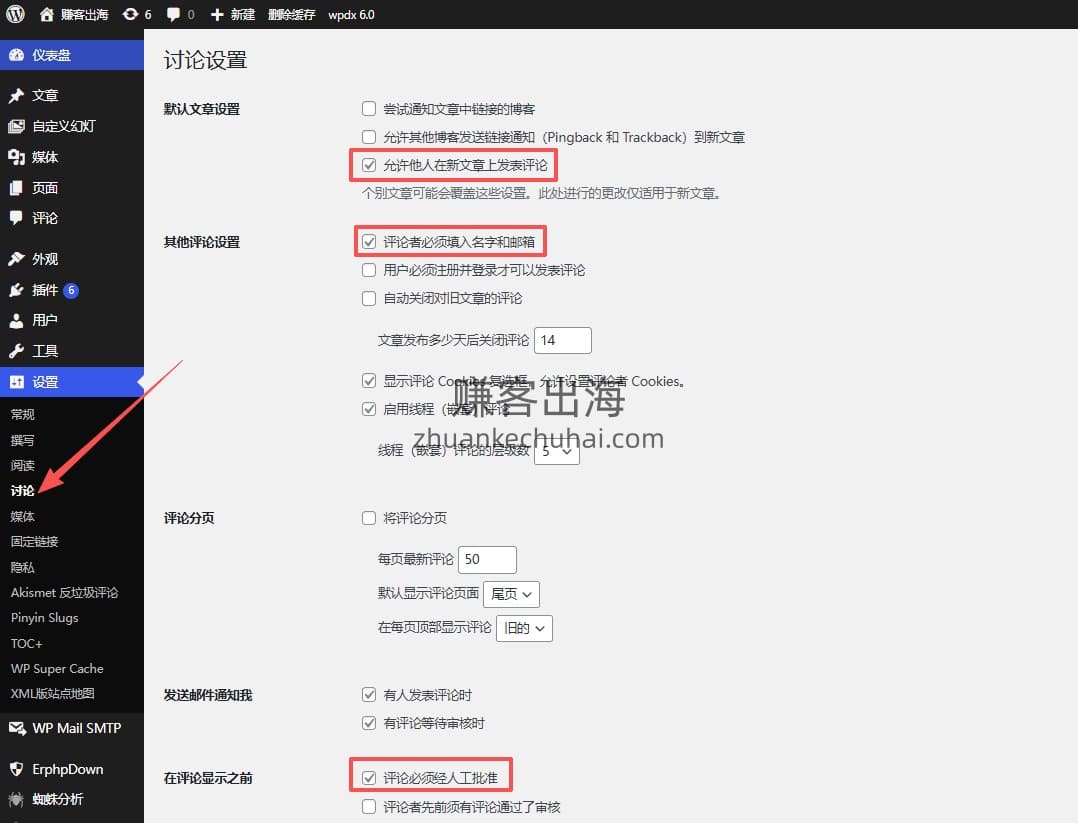Open the 工具 wrench icon in sidebar
The image size is (1078, 823).
click(x=16, y=351)
